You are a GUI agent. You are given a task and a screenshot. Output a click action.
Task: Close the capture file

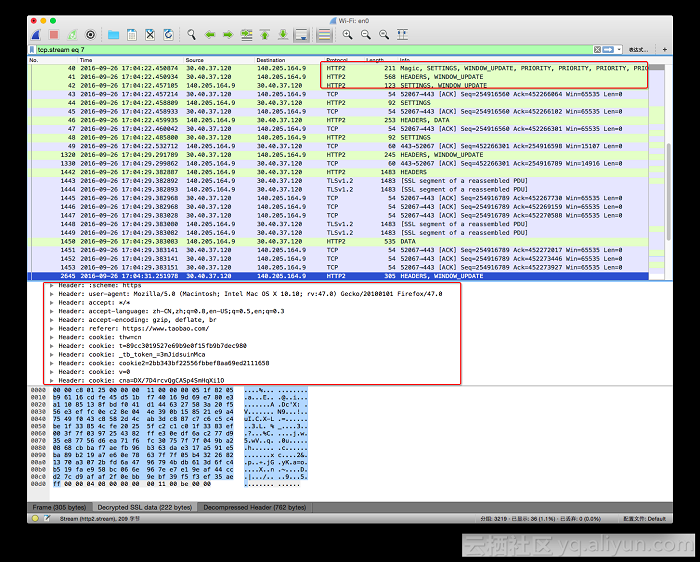pyautogui.click(x=150, y=35)
